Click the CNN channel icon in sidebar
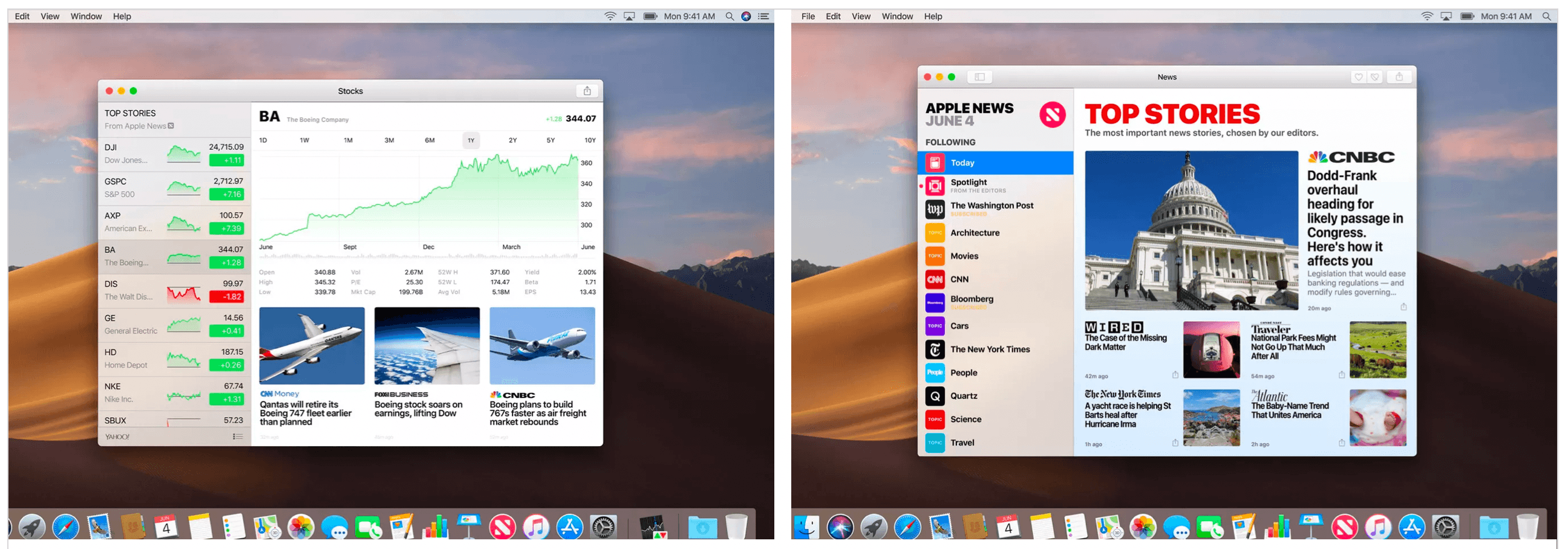 (x=935, y=279)
